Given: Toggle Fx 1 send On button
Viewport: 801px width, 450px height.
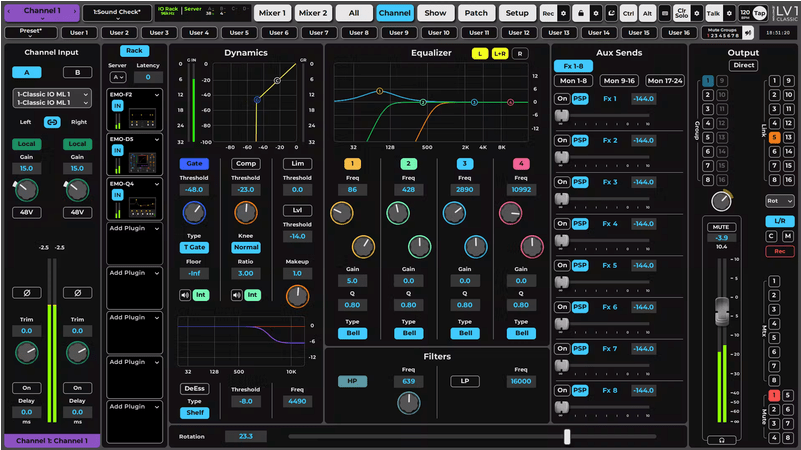Looking at the screenshot, I should [x=562, y=99].
